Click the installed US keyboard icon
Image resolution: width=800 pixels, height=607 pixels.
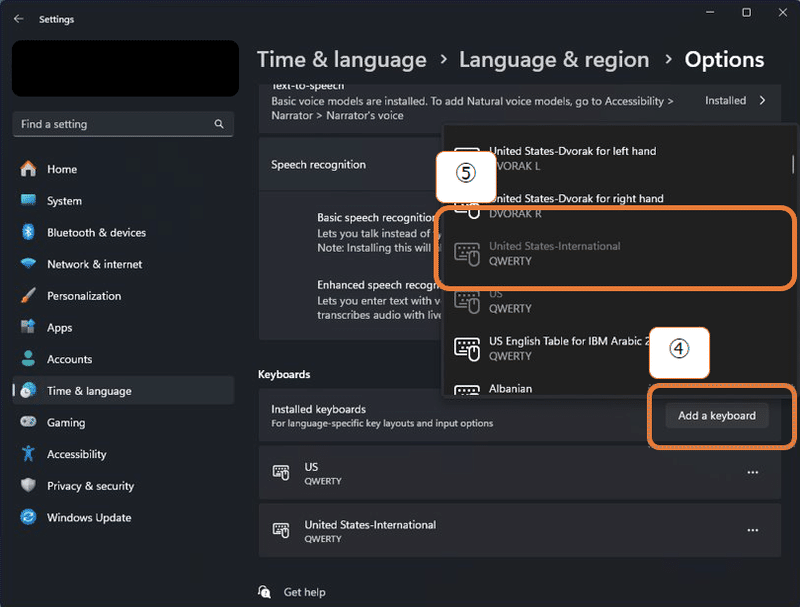[281, 472]
